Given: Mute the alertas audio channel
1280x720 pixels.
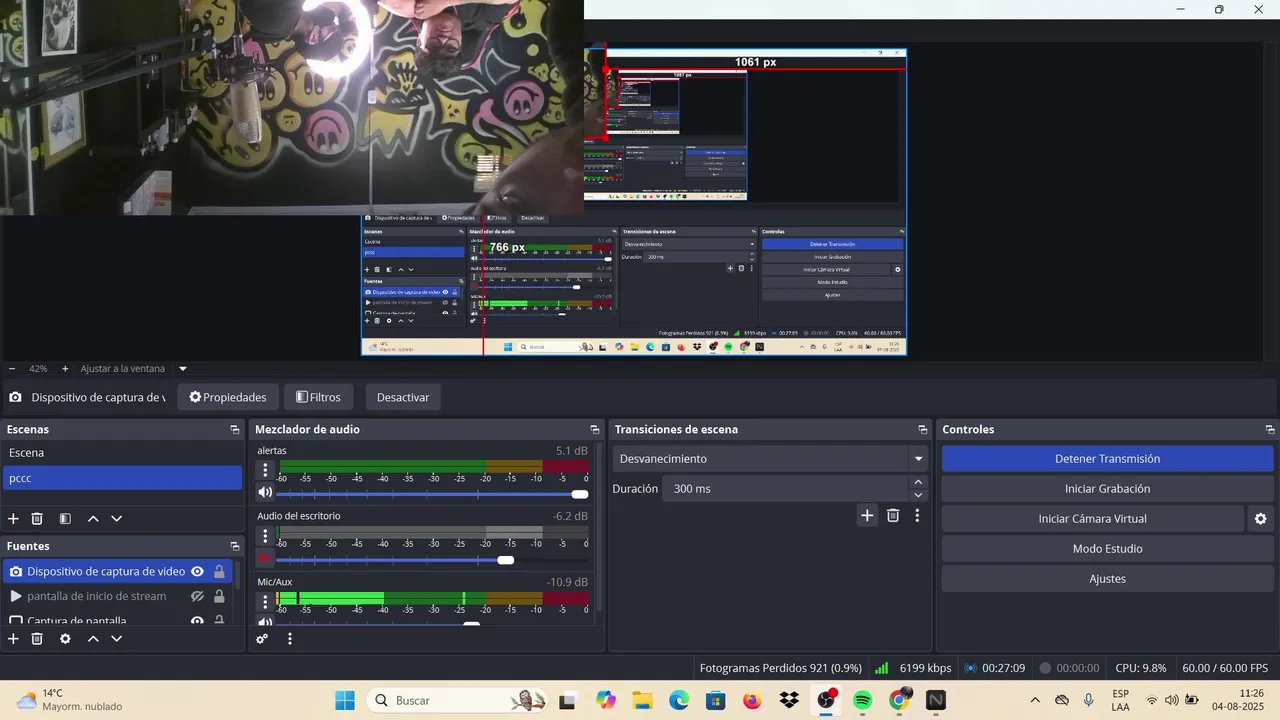Looking at the screenshot, I should click(265, 492).
